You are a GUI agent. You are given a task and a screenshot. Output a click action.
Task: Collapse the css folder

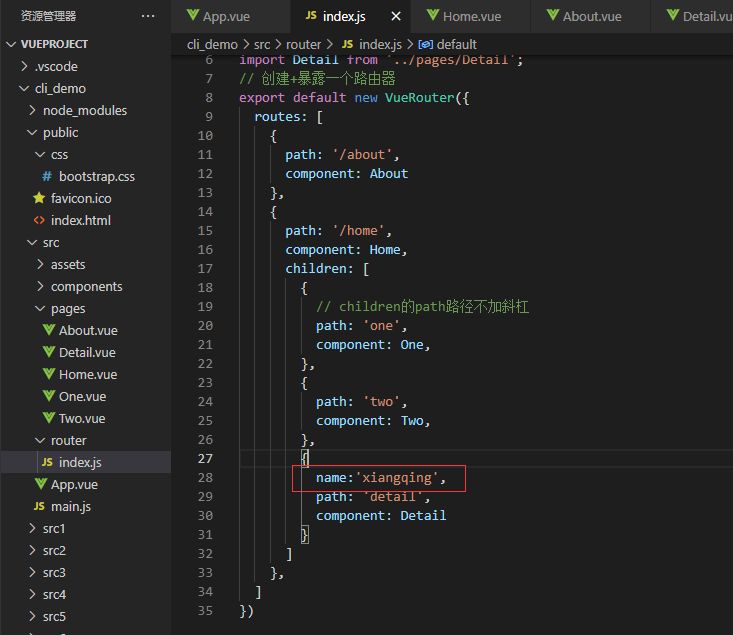(40, 154)
